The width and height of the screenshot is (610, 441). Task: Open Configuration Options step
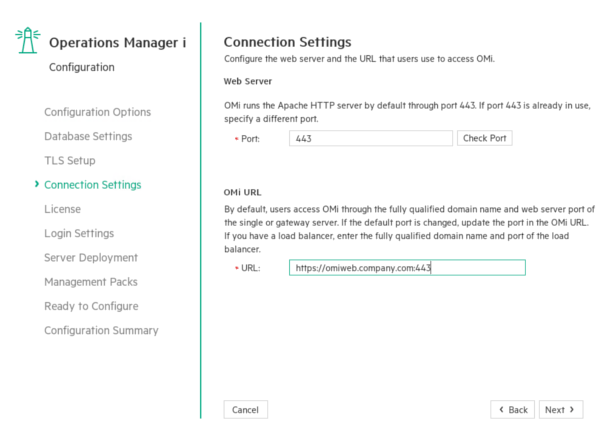coord(97,112)
